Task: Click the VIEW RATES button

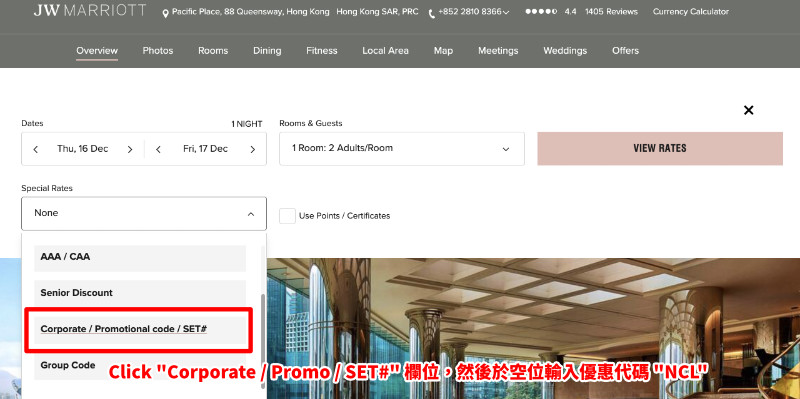Action: 660,148
